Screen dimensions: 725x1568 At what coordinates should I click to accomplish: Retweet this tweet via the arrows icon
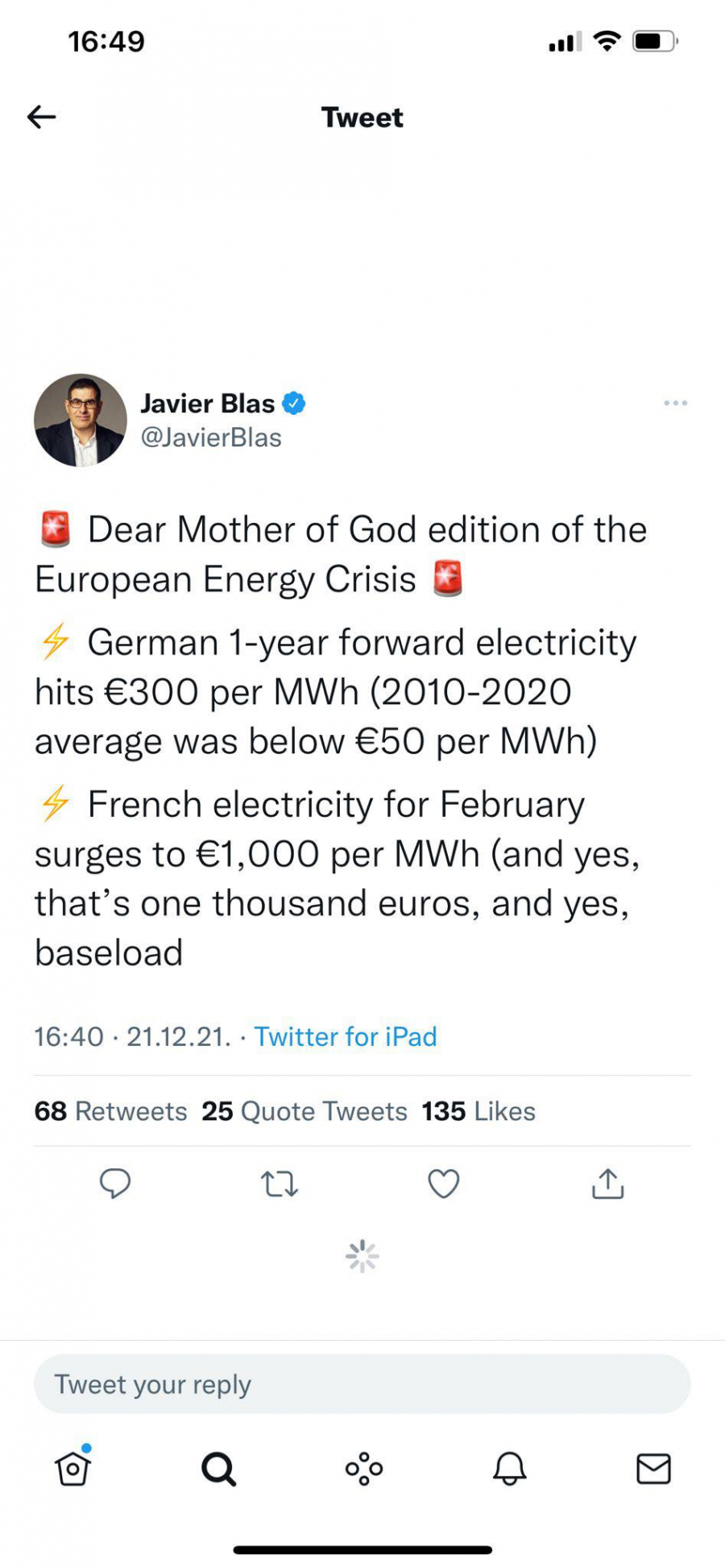pyautogui.click(x=280, y=1184)
